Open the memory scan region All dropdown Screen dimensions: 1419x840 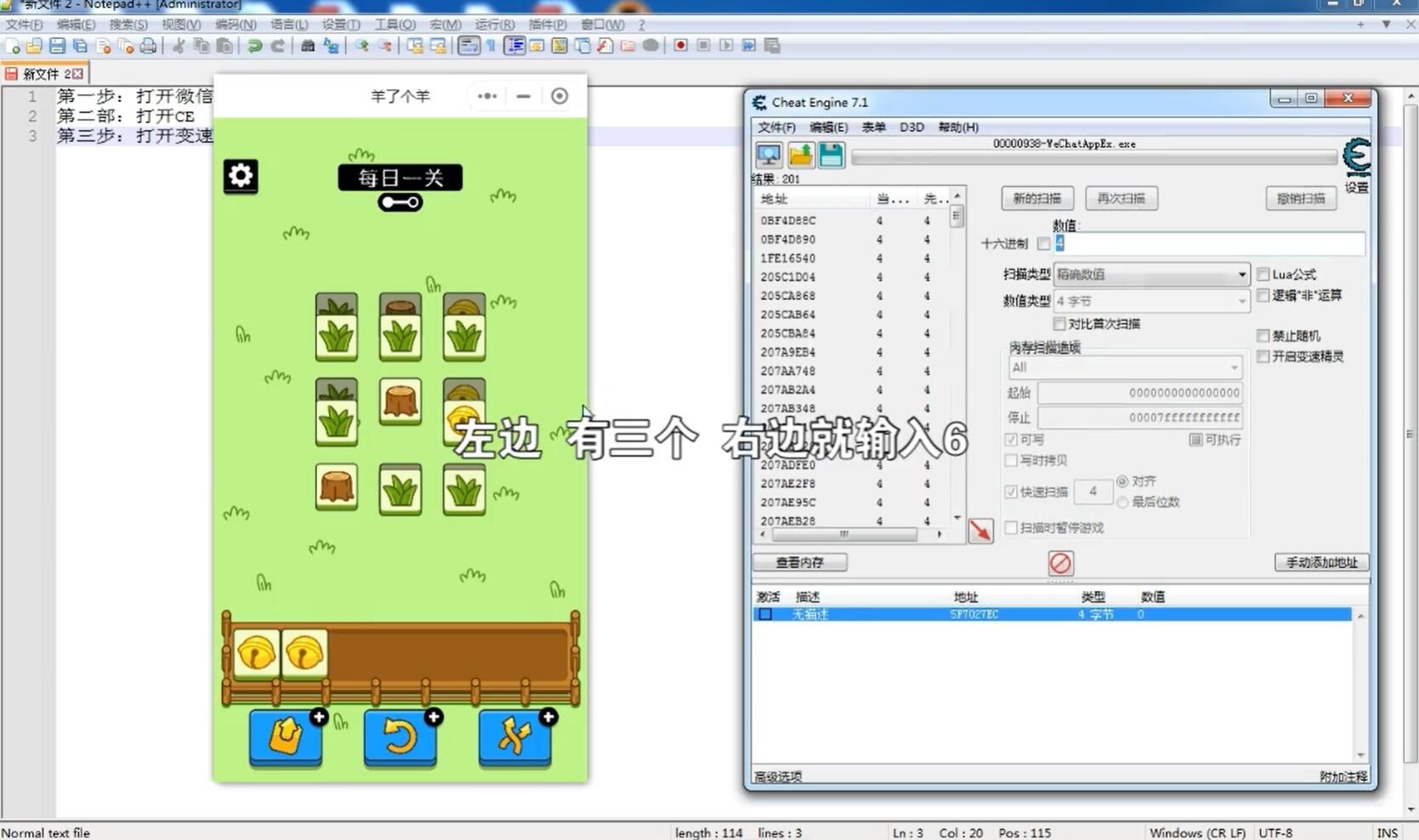click(x=1125, y=367)
